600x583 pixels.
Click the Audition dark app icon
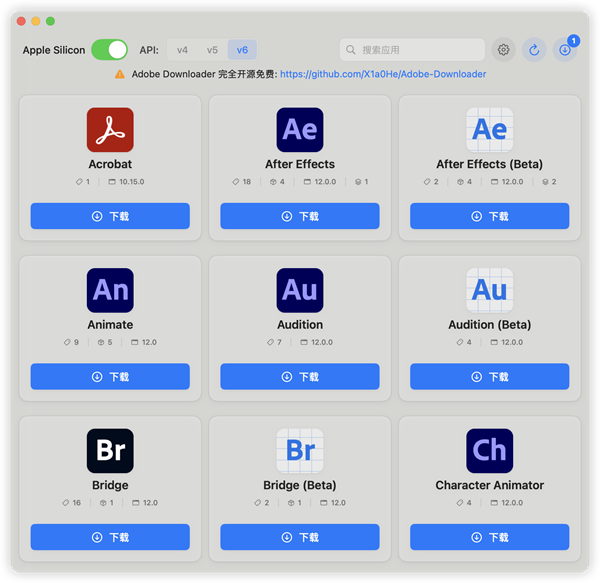[x=300, y=290]
